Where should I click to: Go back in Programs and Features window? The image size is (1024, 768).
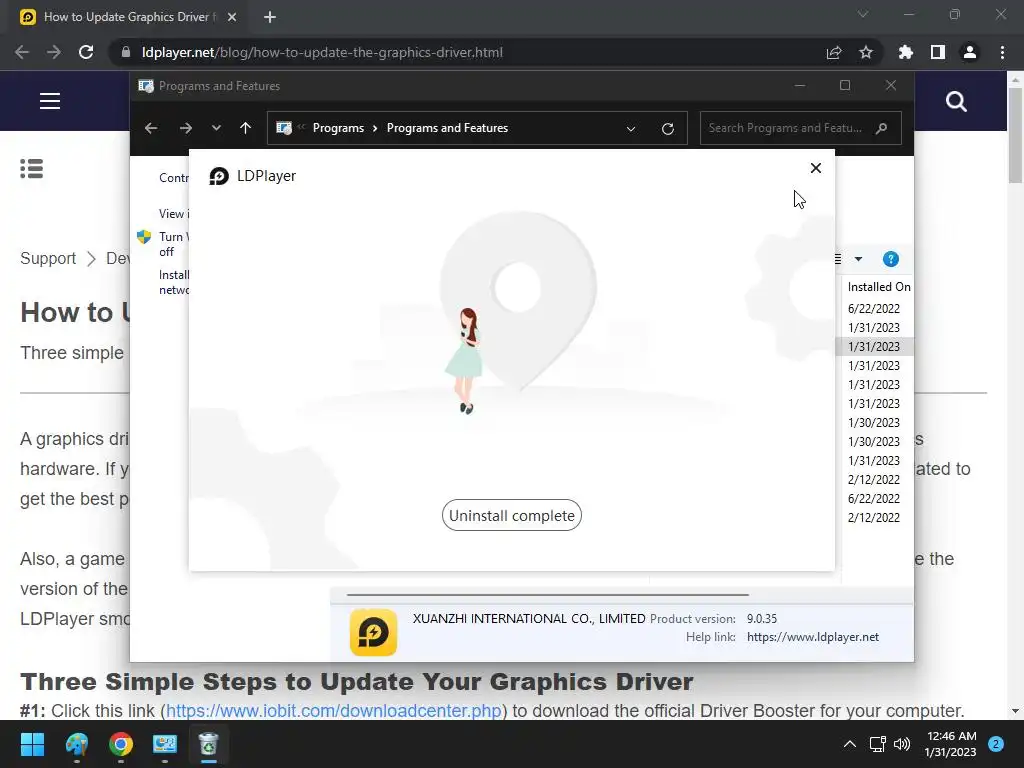coord(151,128)
